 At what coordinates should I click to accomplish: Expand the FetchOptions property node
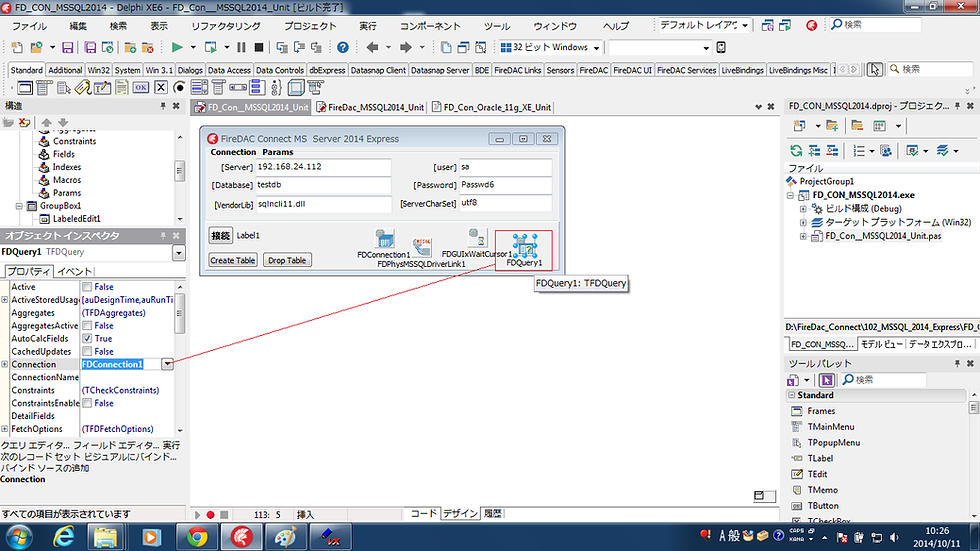coord(4,429)
